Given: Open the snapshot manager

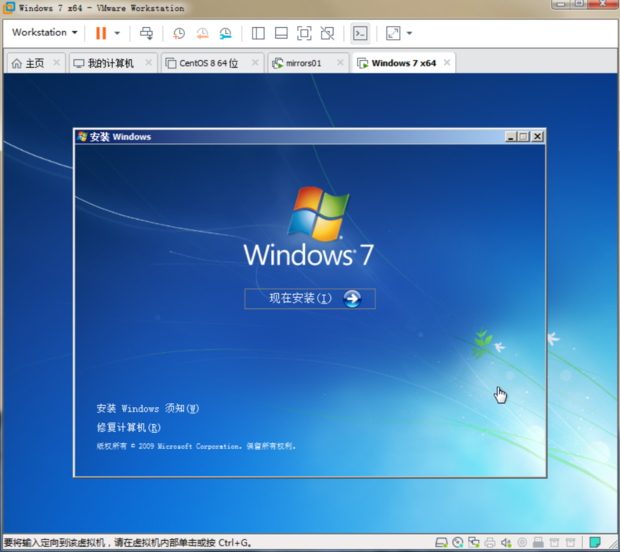Looking at the screenshot, I should (x=225, y=33).
